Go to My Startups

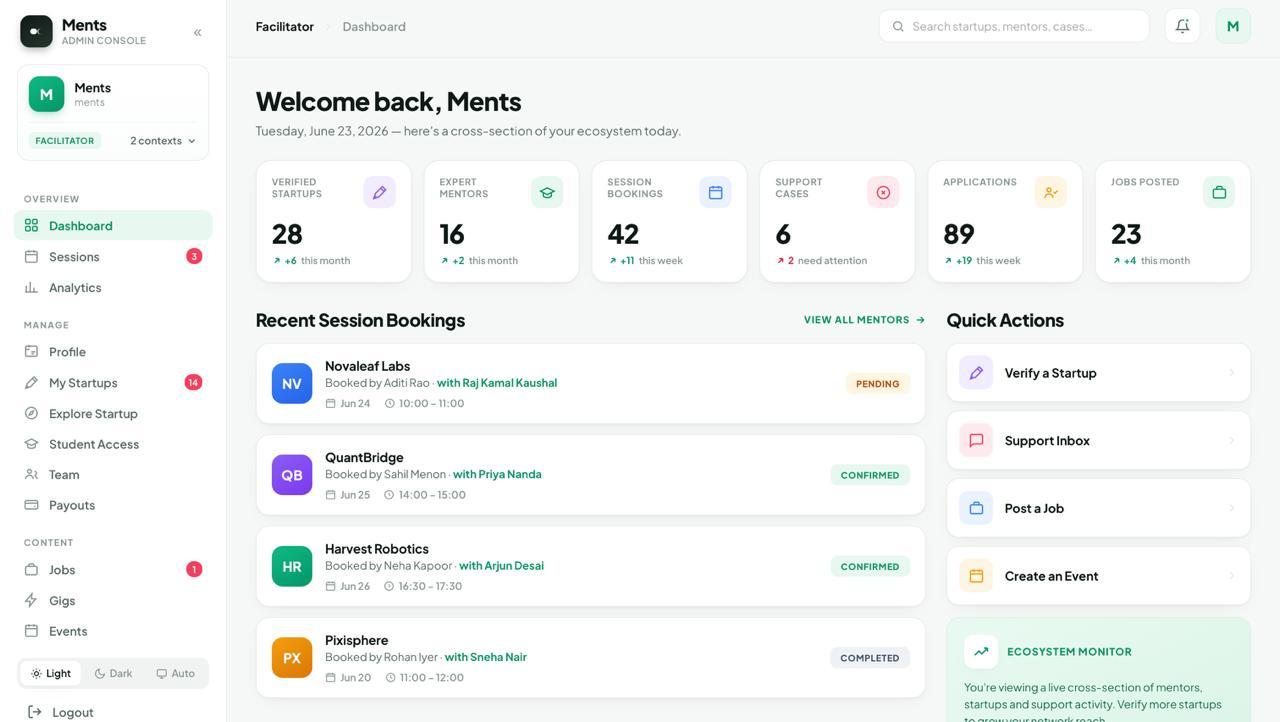pos(113,382)
